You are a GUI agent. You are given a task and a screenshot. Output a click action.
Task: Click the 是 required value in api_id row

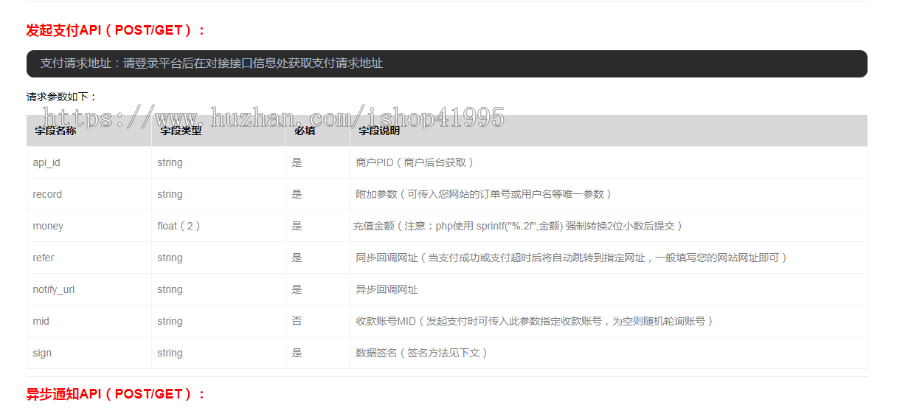click(297, 162)
